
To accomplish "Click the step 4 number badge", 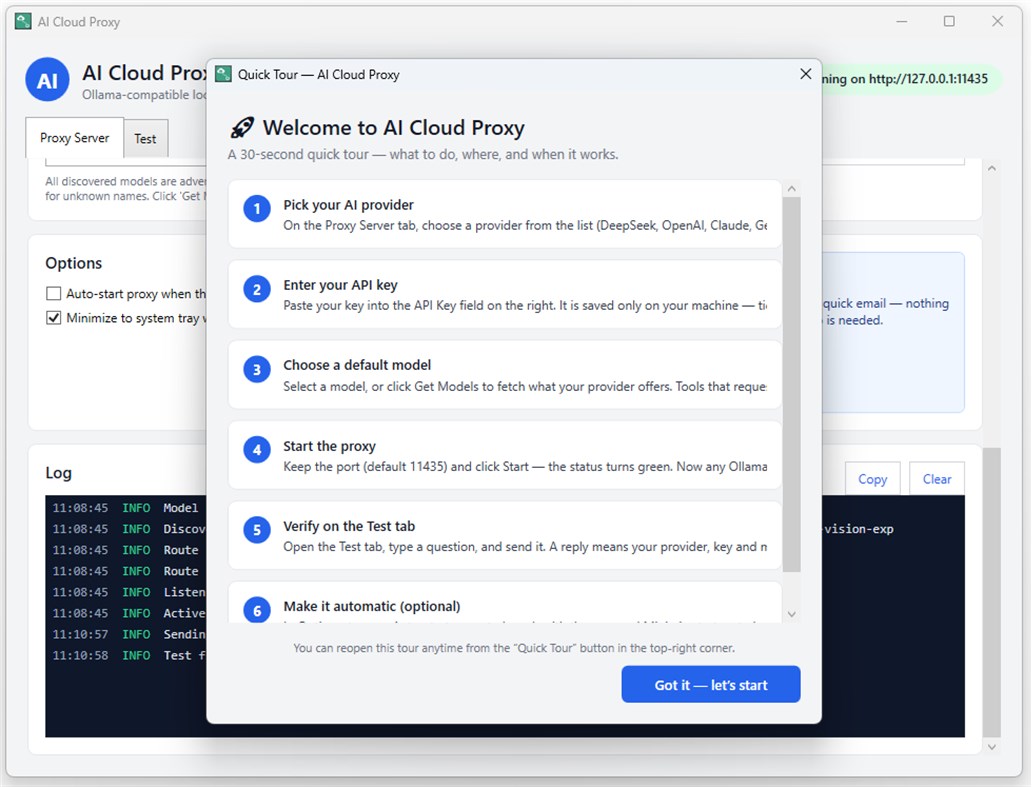I will coord(257,449).
